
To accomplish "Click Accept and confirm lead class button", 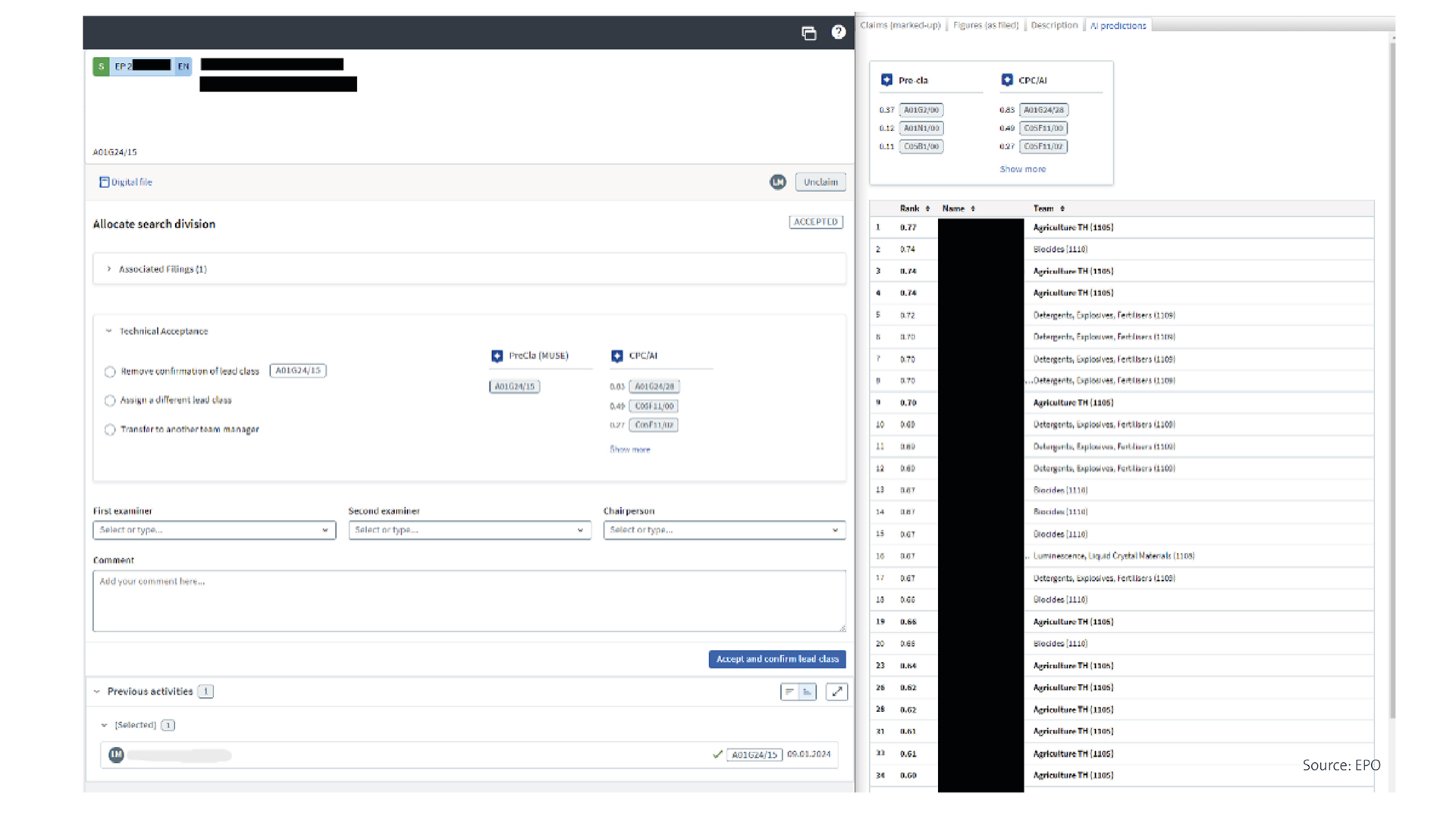I will point(777,659).
